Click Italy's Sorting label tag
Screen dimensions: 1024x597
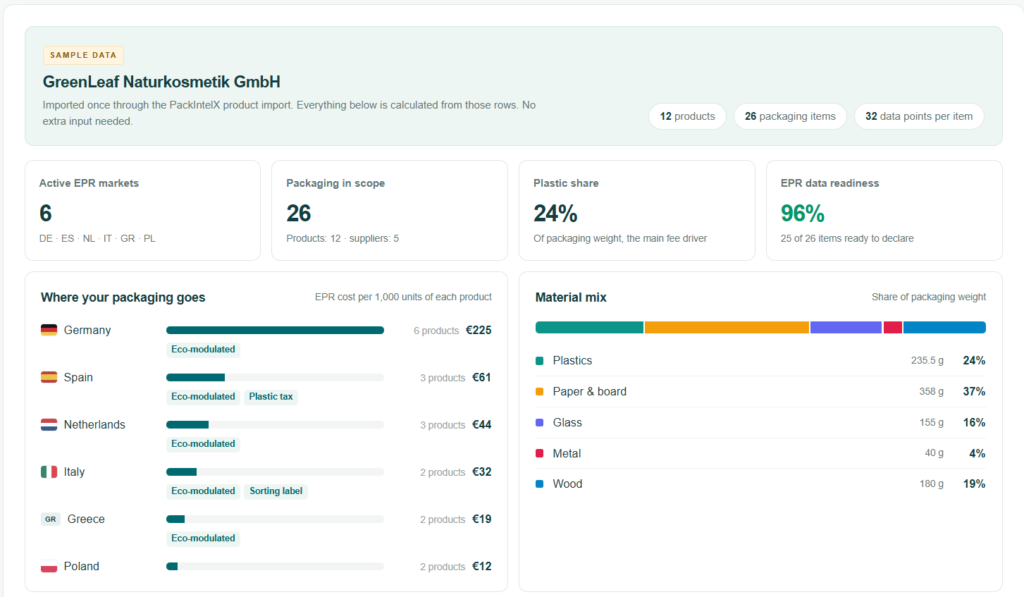click(x=276, y=491)
